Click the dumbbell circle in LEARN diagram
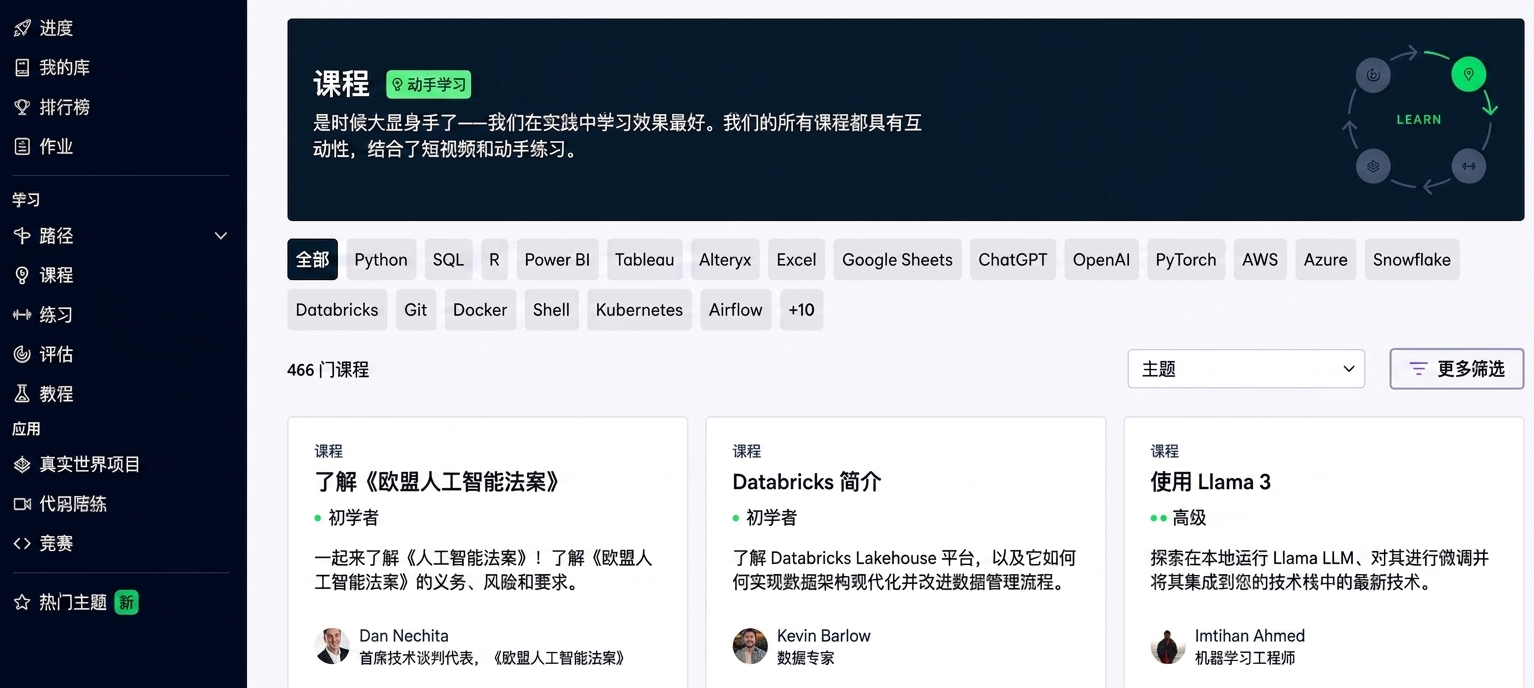This screenshot has width=1534, height=688. (x=1468, y=166)
